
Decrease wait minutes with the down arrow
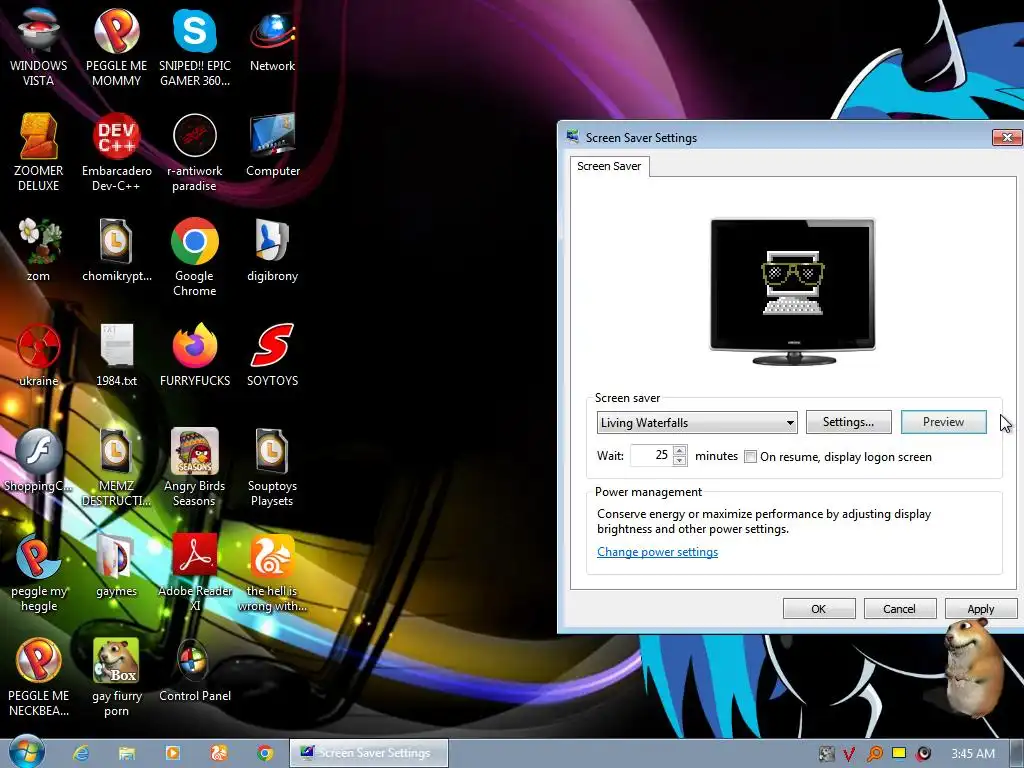[679, 460]
